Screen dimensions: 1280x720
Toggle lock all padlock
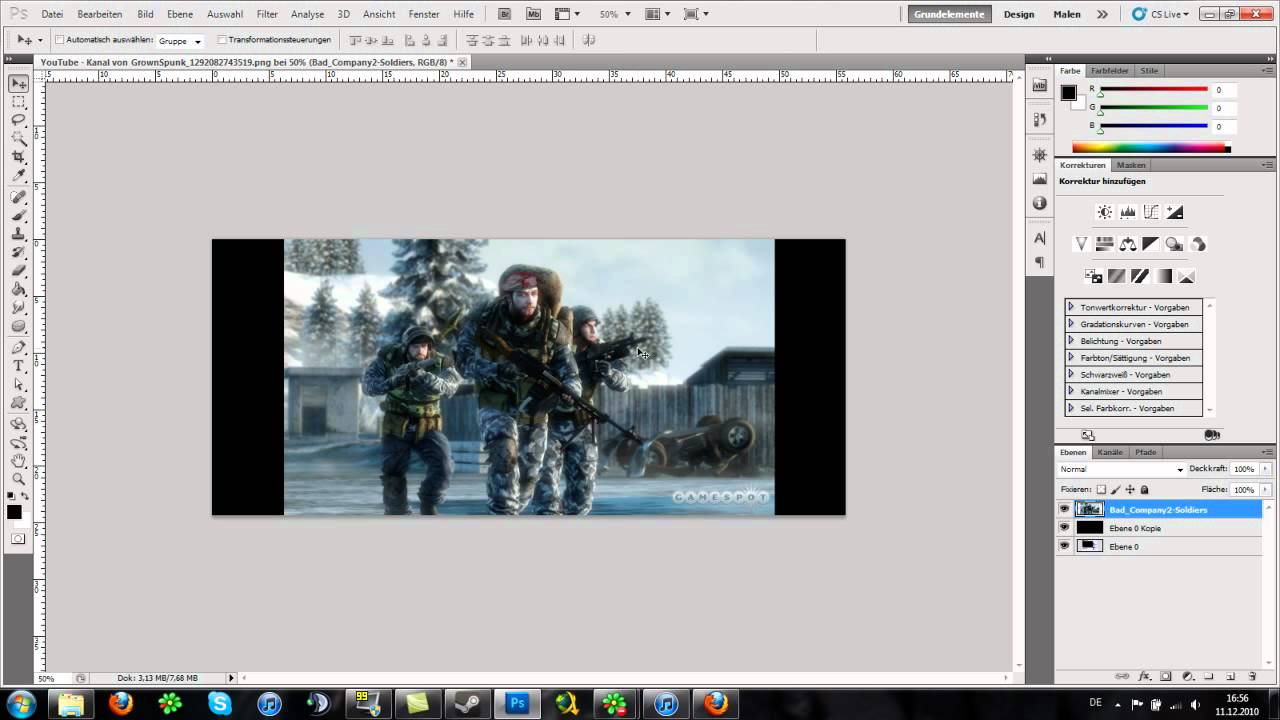(1144, 490)
